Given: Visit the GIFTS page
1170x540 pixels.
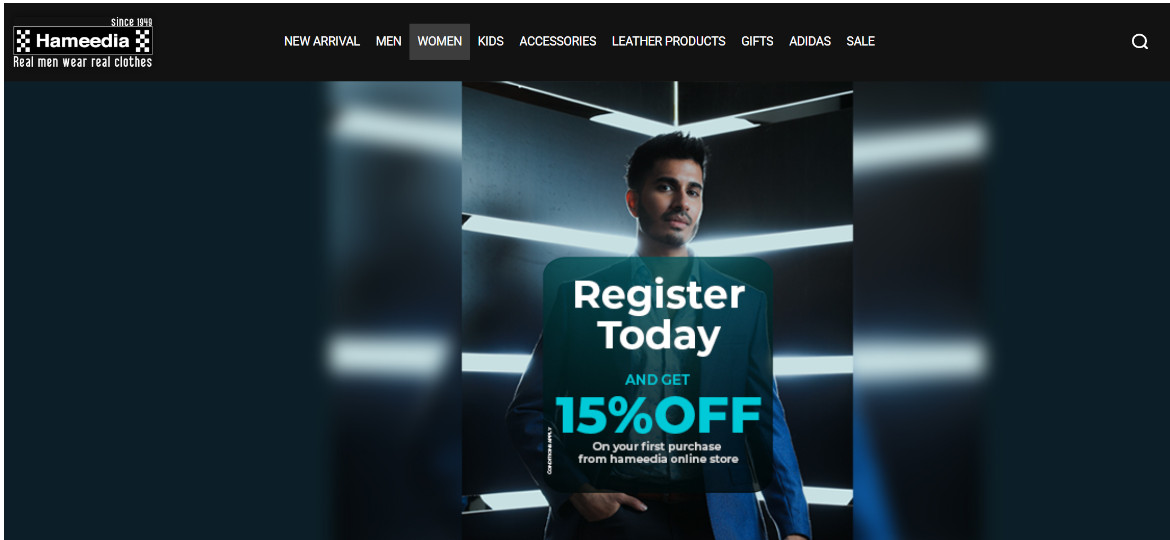Looking at the screenshot, I should point(757,42).
